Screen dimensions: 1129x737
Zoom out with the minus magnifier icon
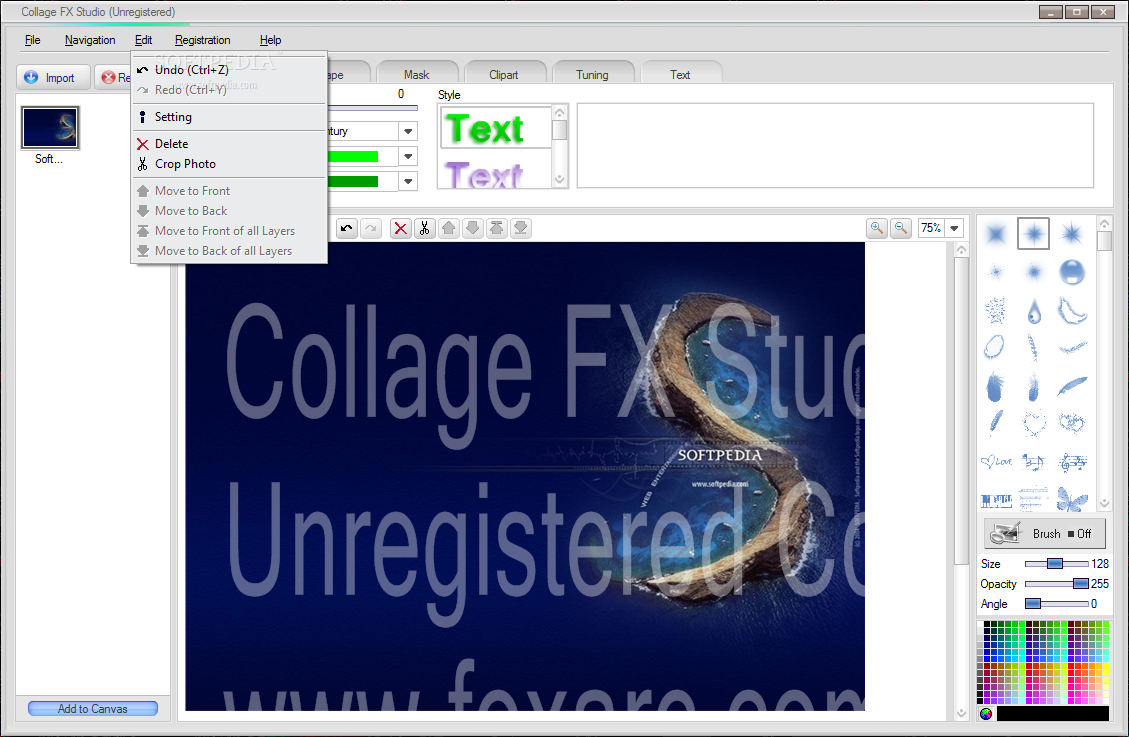tap(901, 228)
